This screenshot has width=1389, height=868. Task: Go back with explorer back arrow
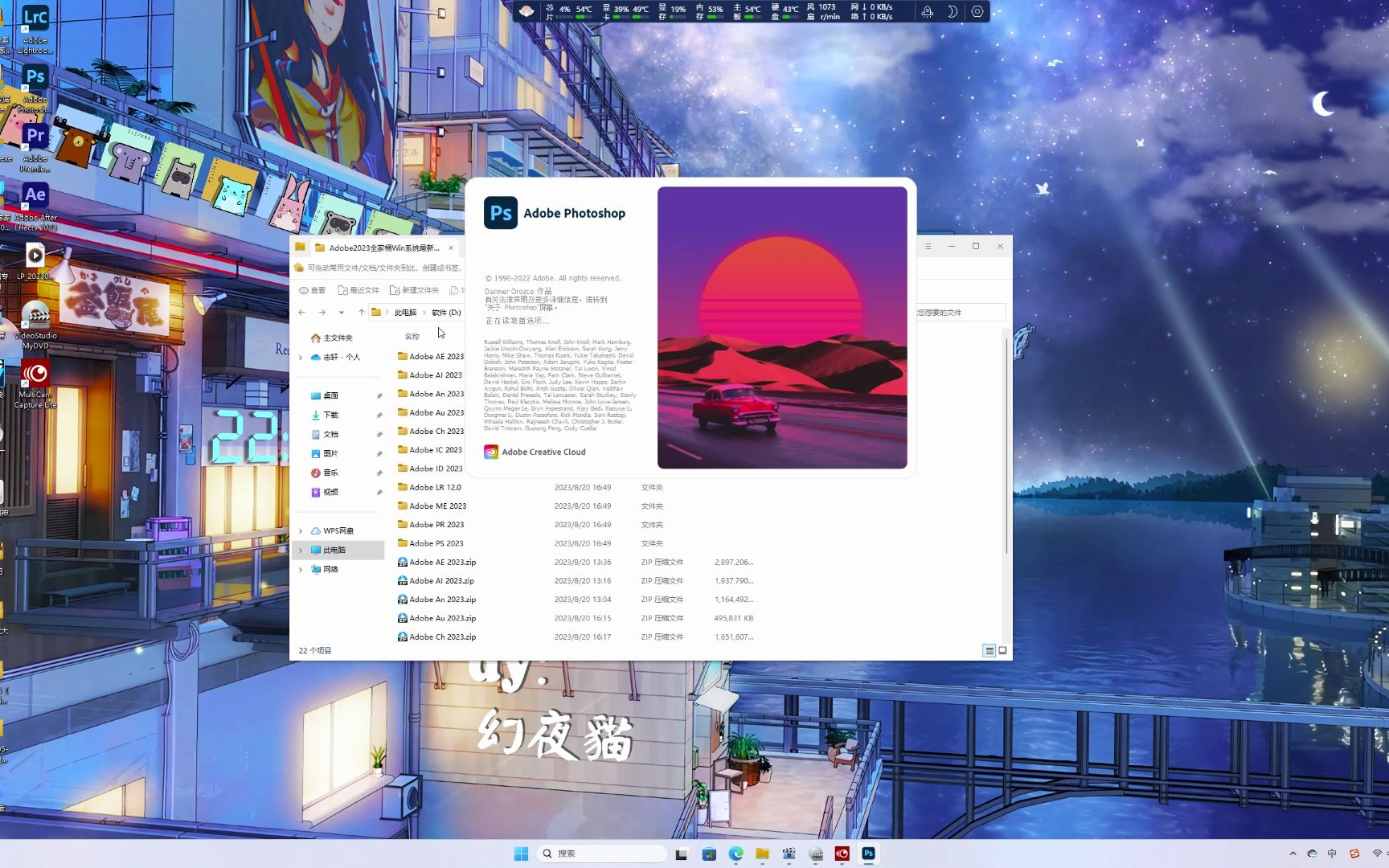[302, 313]
